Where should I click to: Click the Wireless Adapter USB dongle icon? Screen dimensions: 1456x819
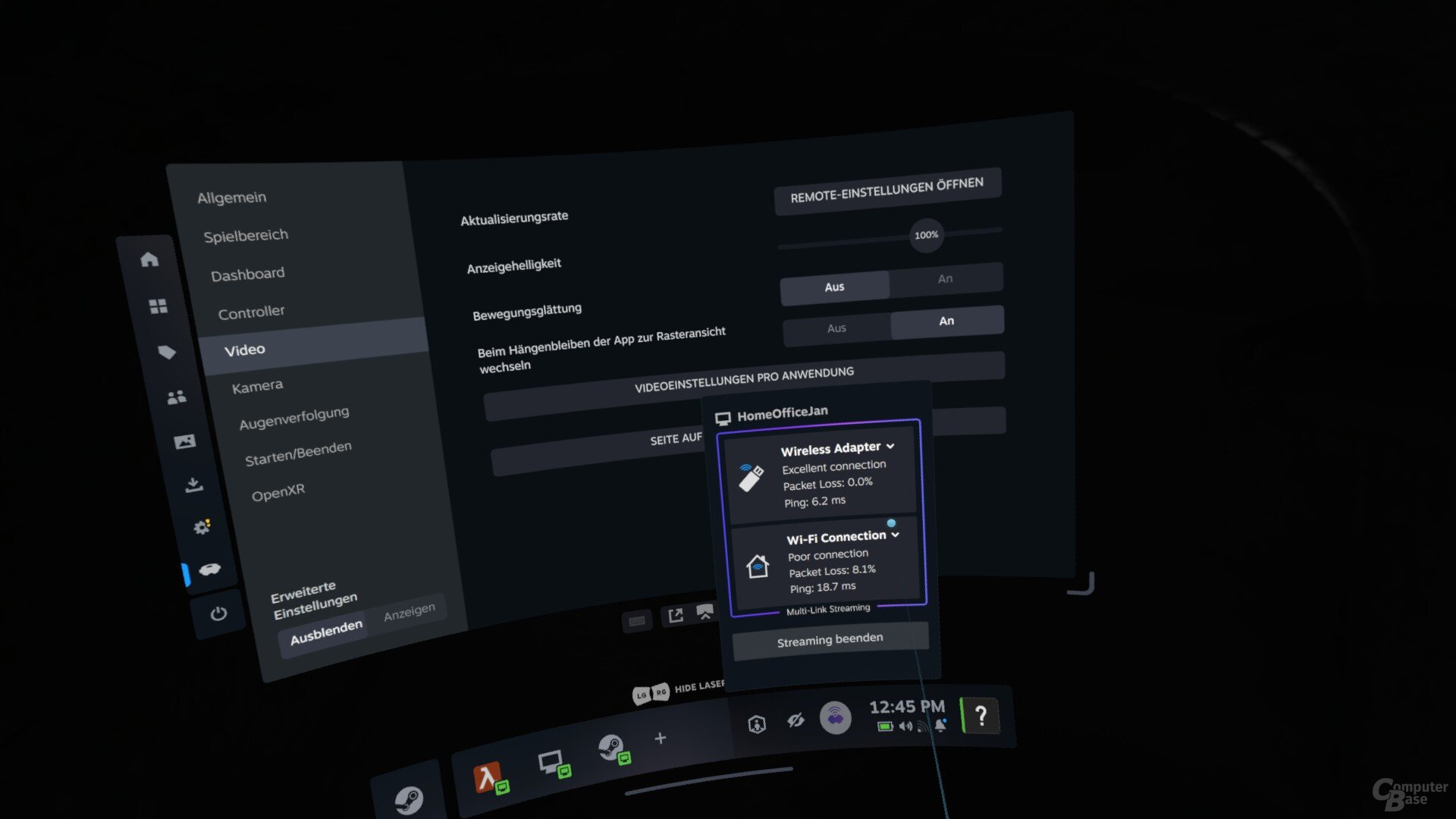pyautogui.click(x=751, y=478)
